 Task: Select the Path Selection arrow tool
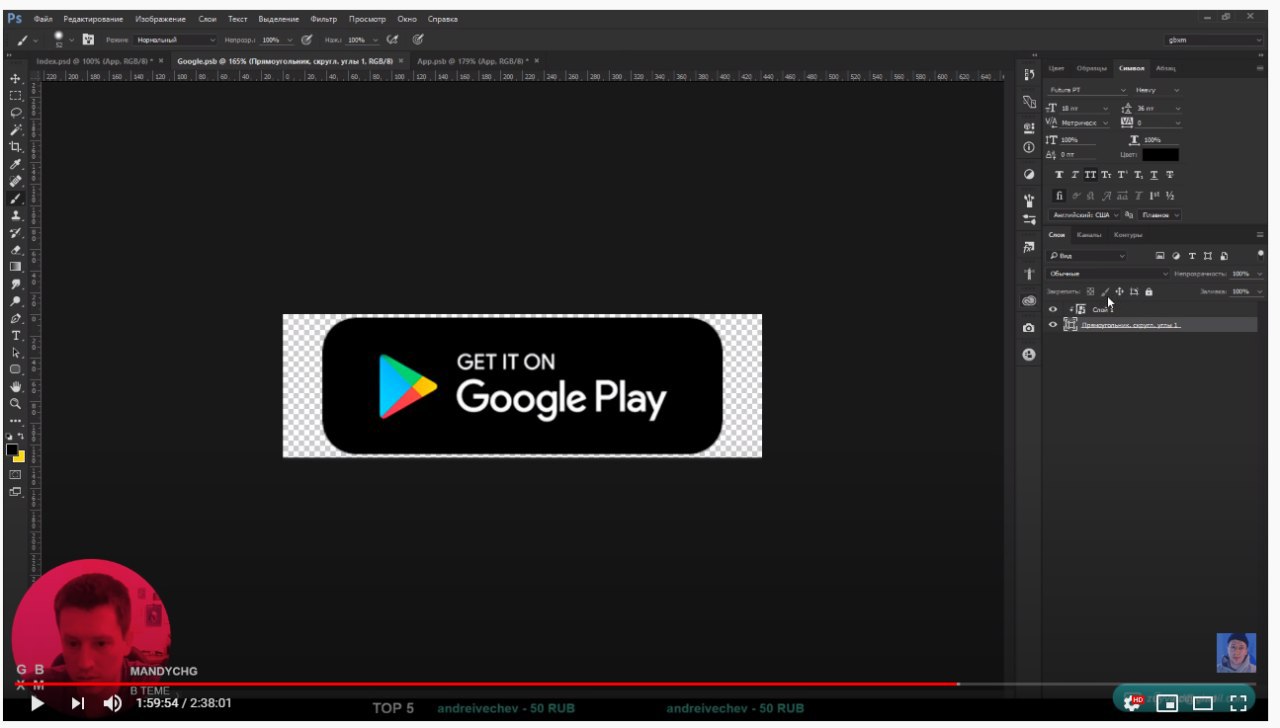15,352
